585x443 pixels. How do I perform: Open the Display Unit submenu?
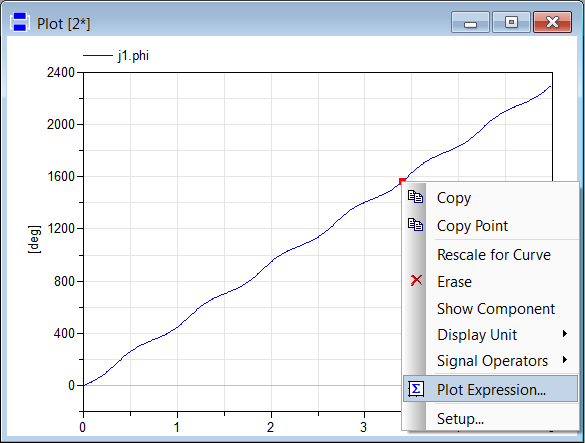tap(490, 335)
